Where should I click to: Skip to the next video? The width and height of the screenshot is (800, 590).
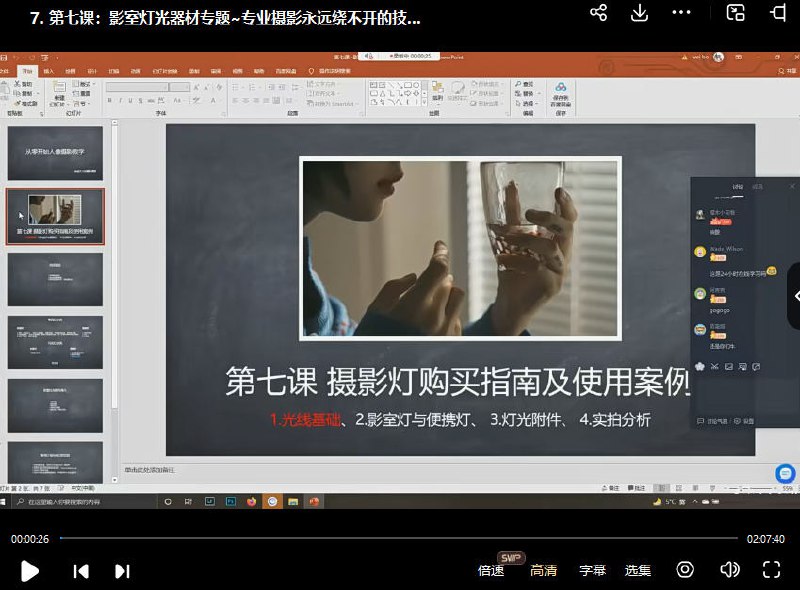tap(122, 571)
